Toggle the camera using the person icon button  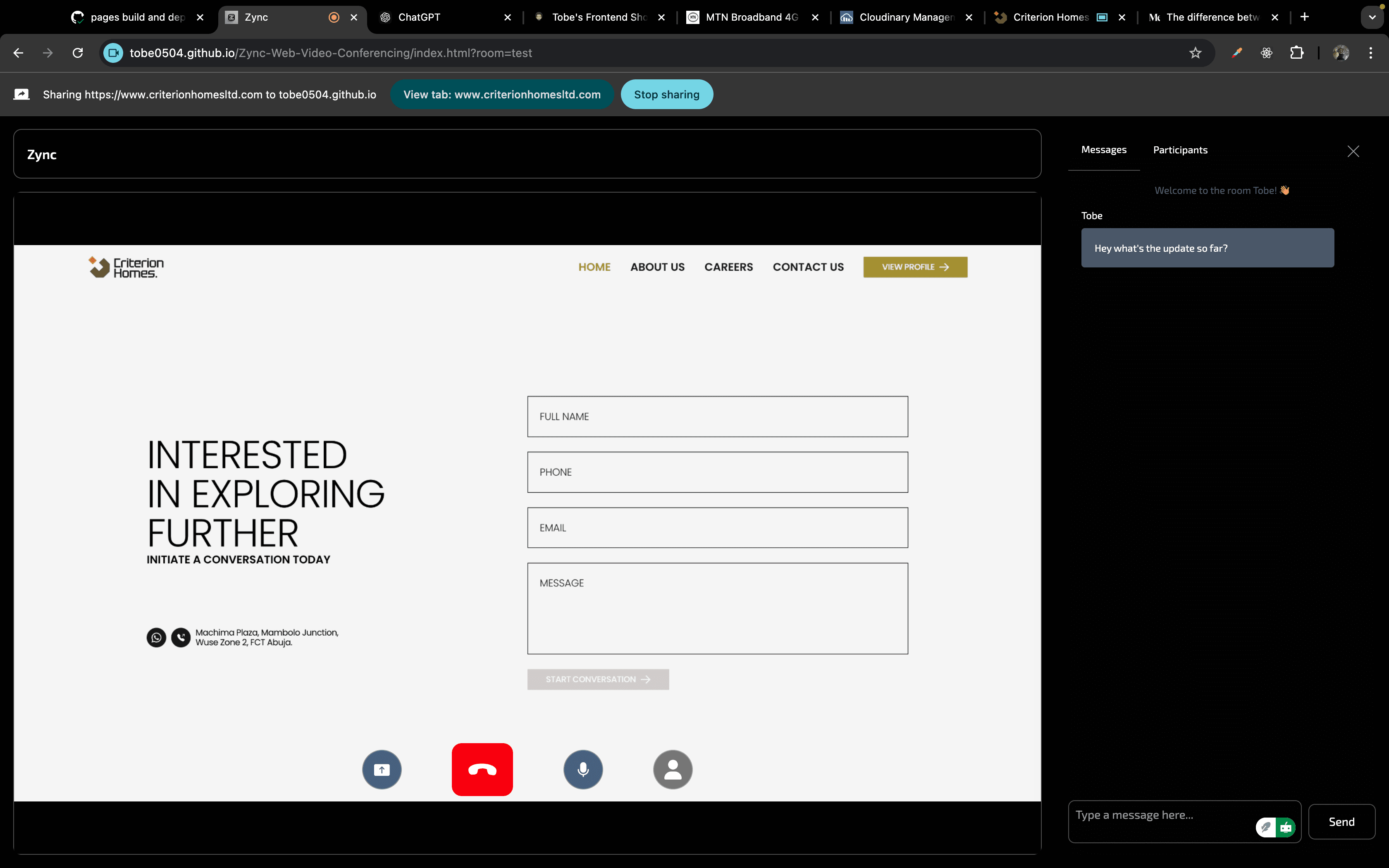pyautogui.click(x=673, y=769)
